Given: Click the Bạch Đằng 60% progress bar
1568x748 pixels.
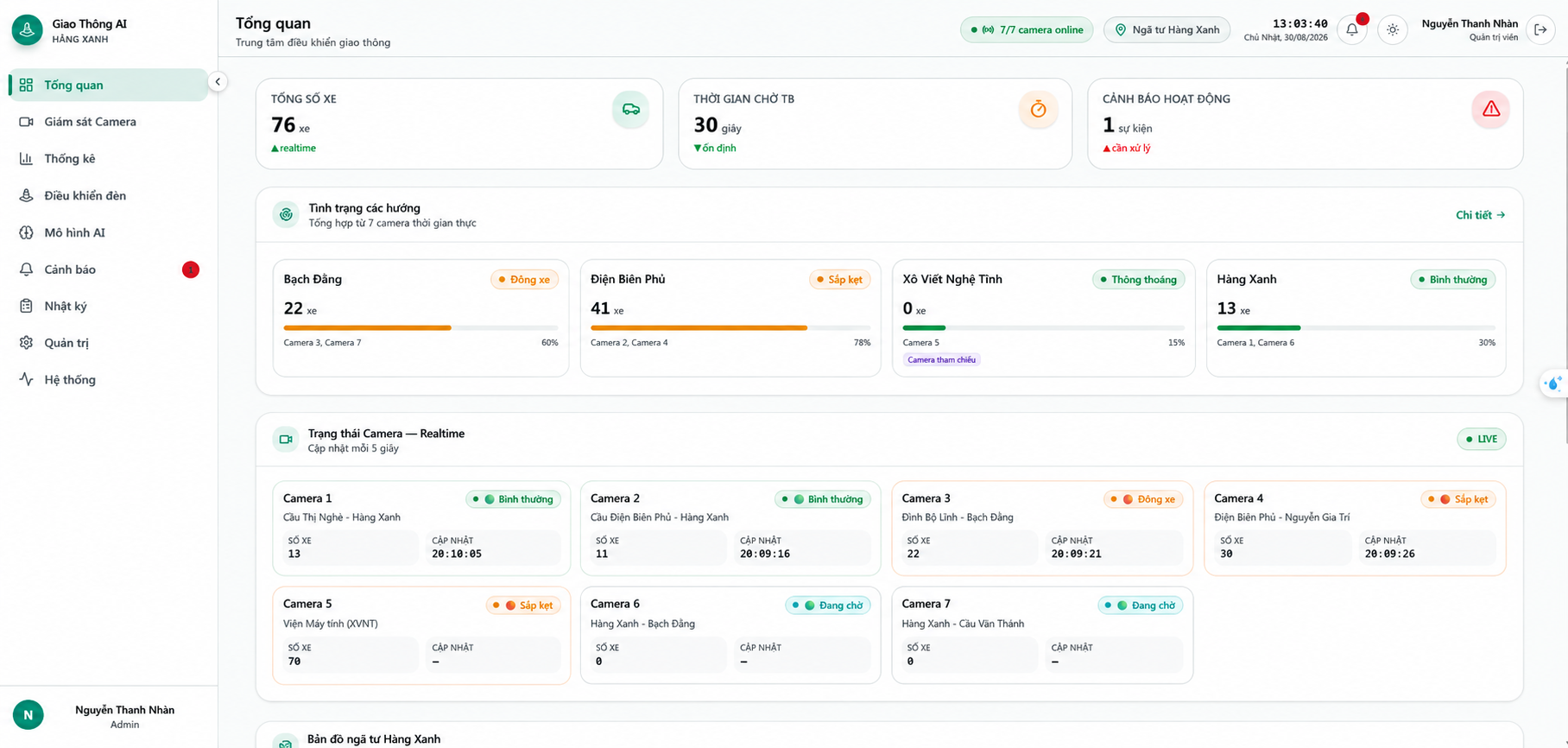Looking at the screenshot, I should (420, 328).
